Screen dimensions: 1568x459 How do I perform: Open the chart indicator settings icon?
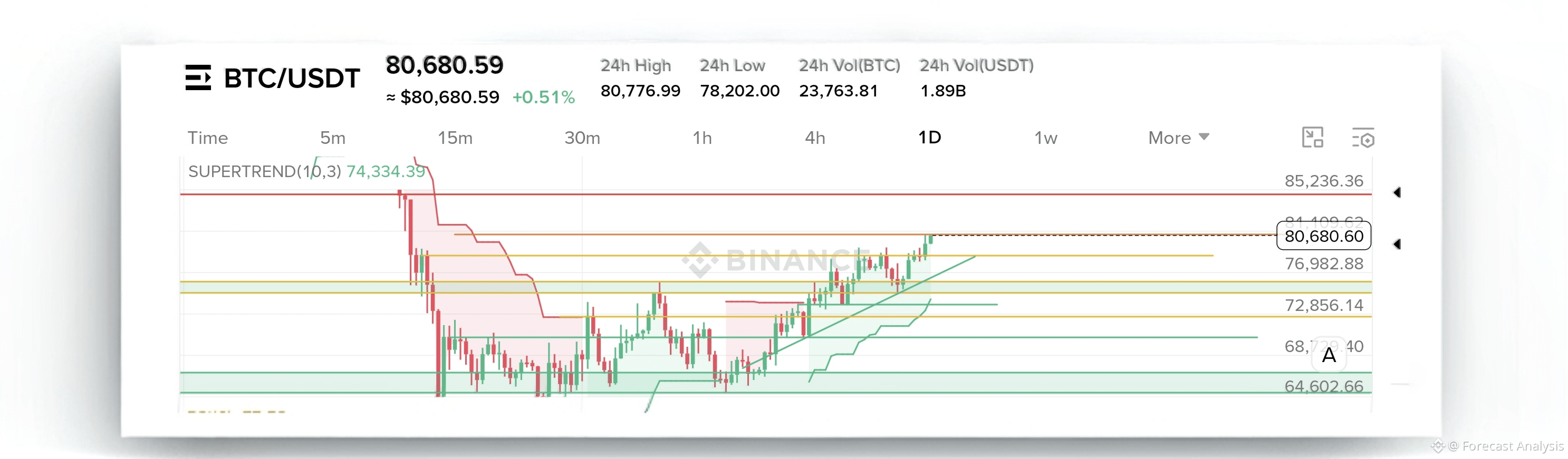click(x=1363, y=138)
